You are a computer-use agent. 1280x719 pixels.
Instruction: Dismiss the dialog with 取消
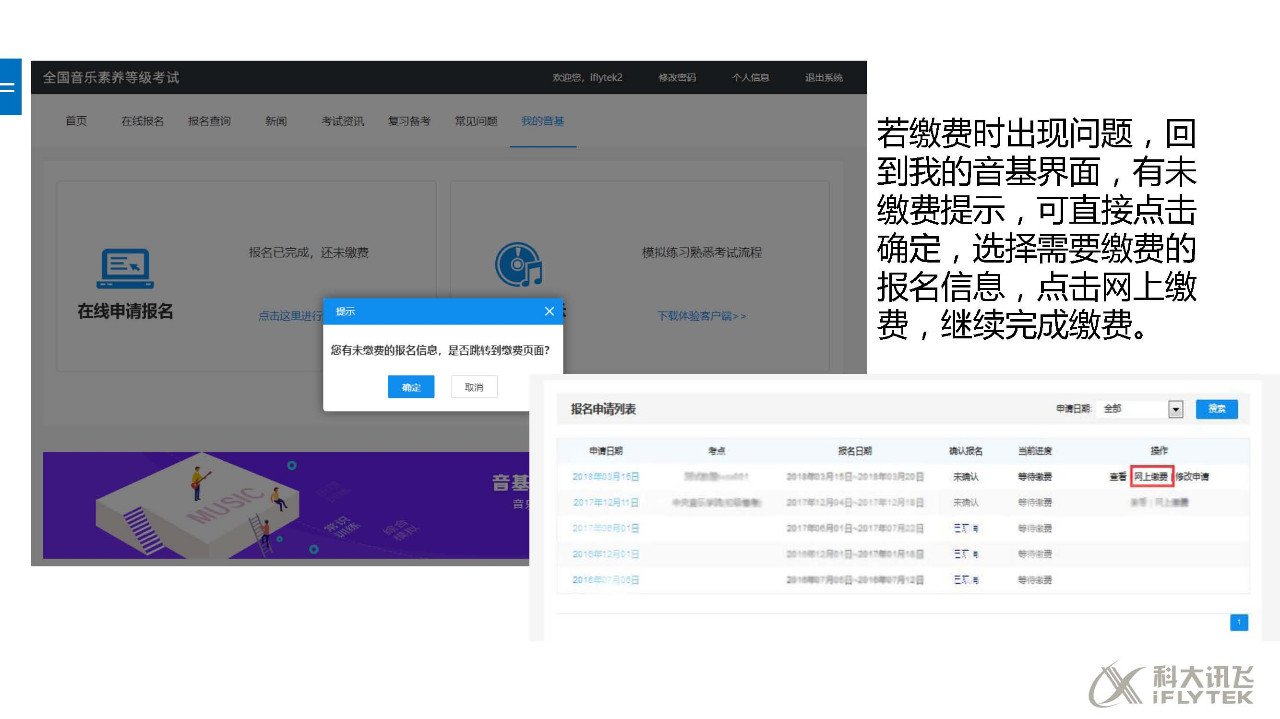click(474, 387)
